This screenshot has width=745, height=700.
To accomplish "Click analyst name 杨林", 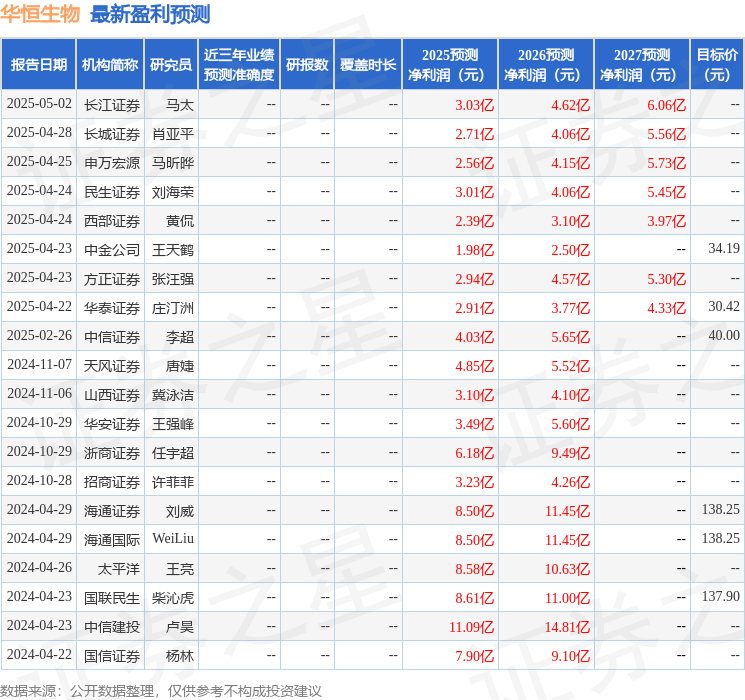I will coord(180,656).
